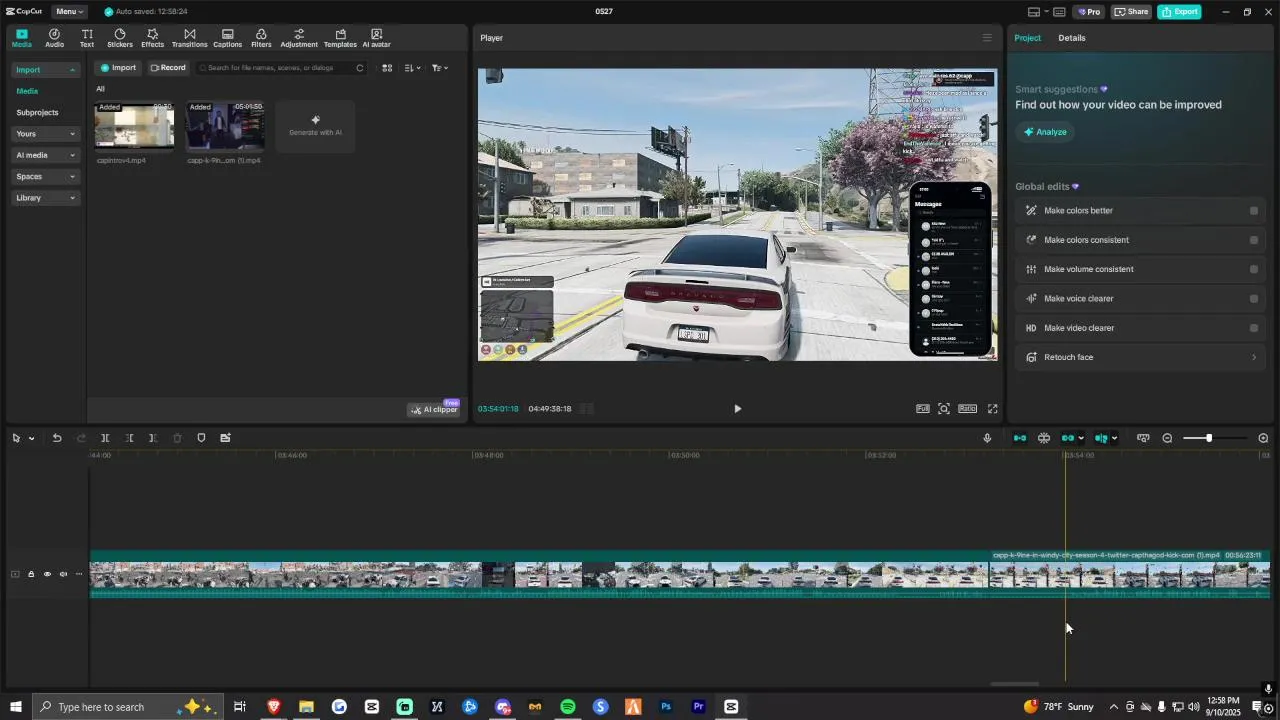
Task: Click the Full quality icon in player
Action: click(923, 409)
